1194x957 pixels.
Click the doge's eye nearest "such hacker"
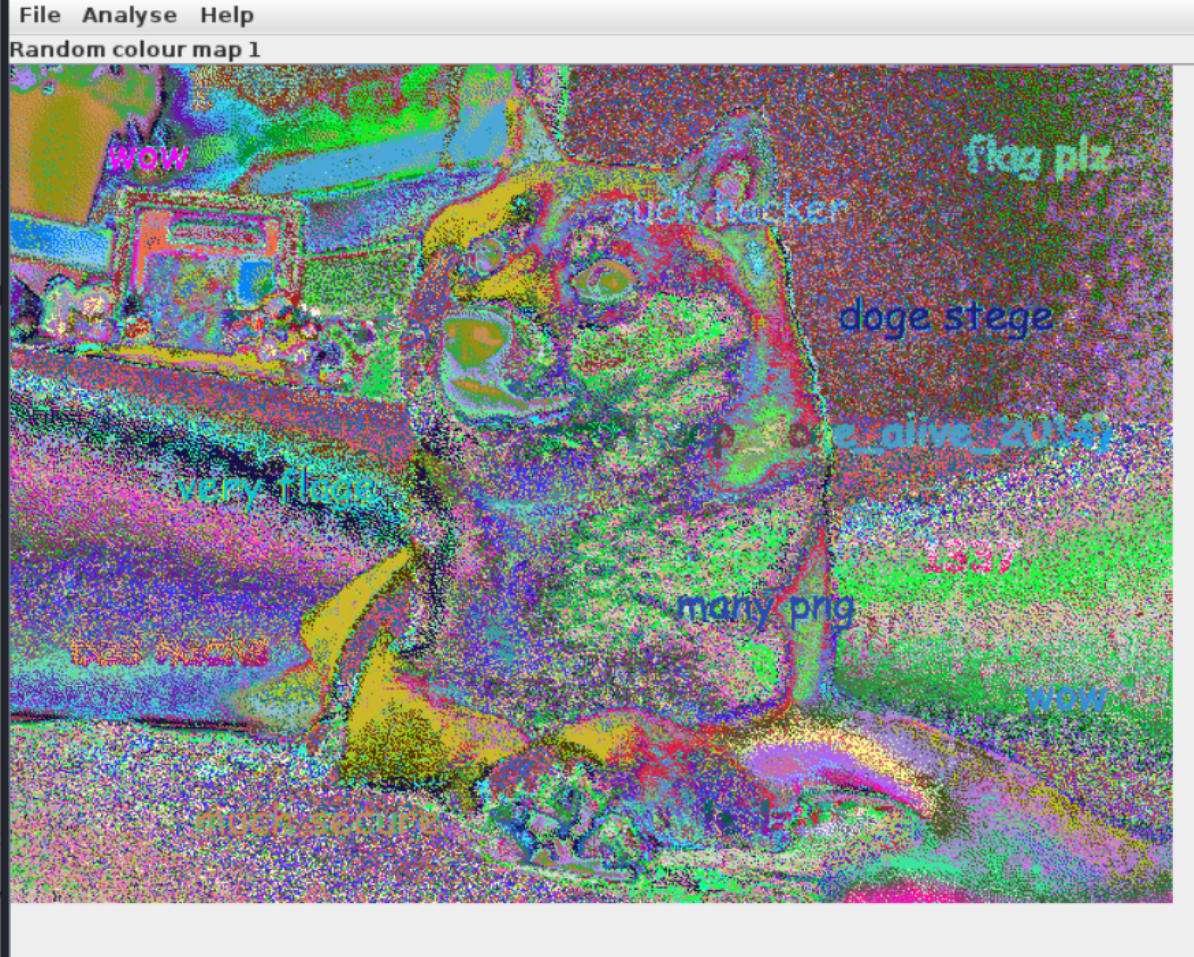point(600,276)
